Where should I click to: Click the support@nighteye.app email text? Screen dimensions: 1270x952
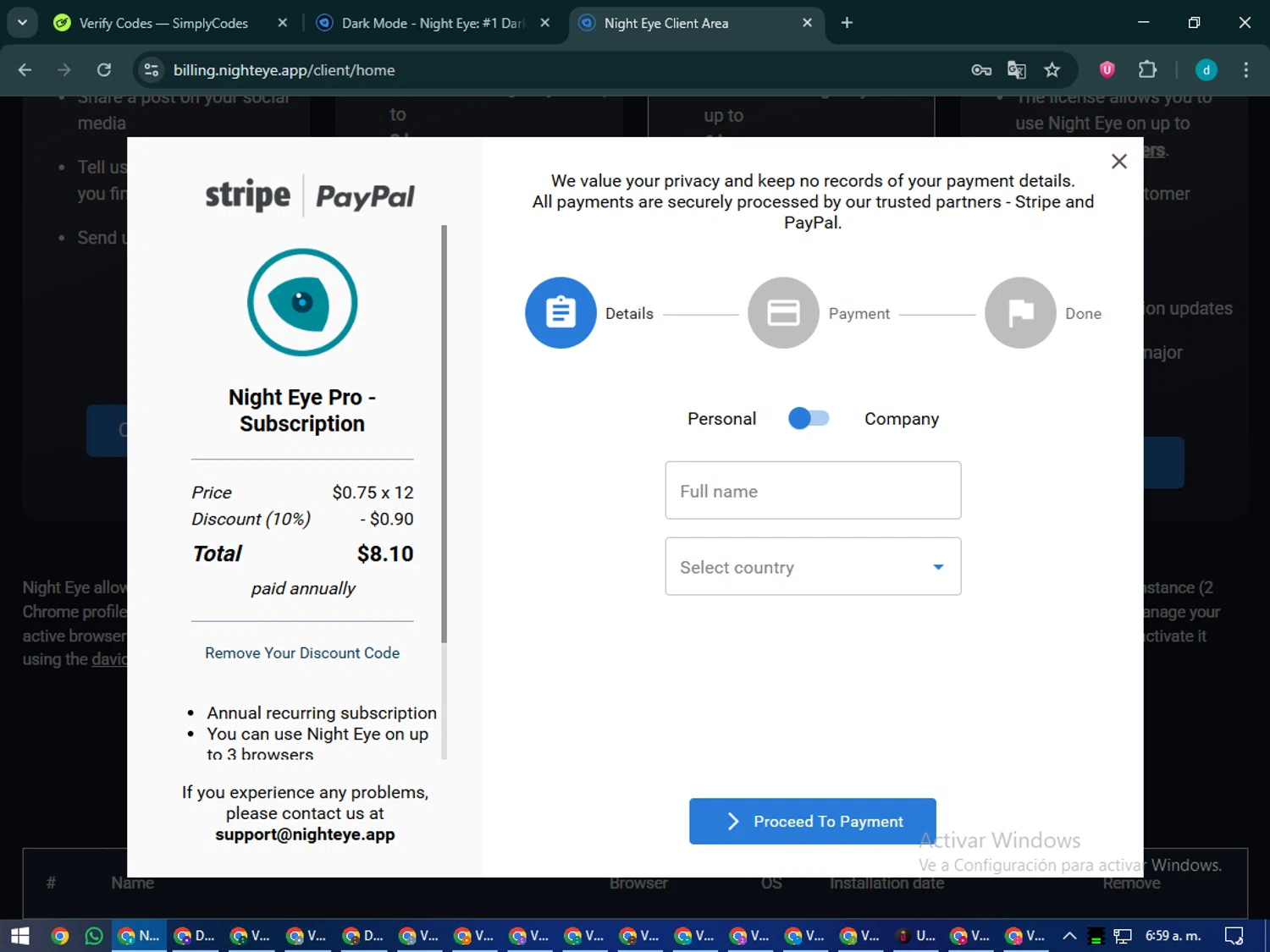[x=305, y=834]
